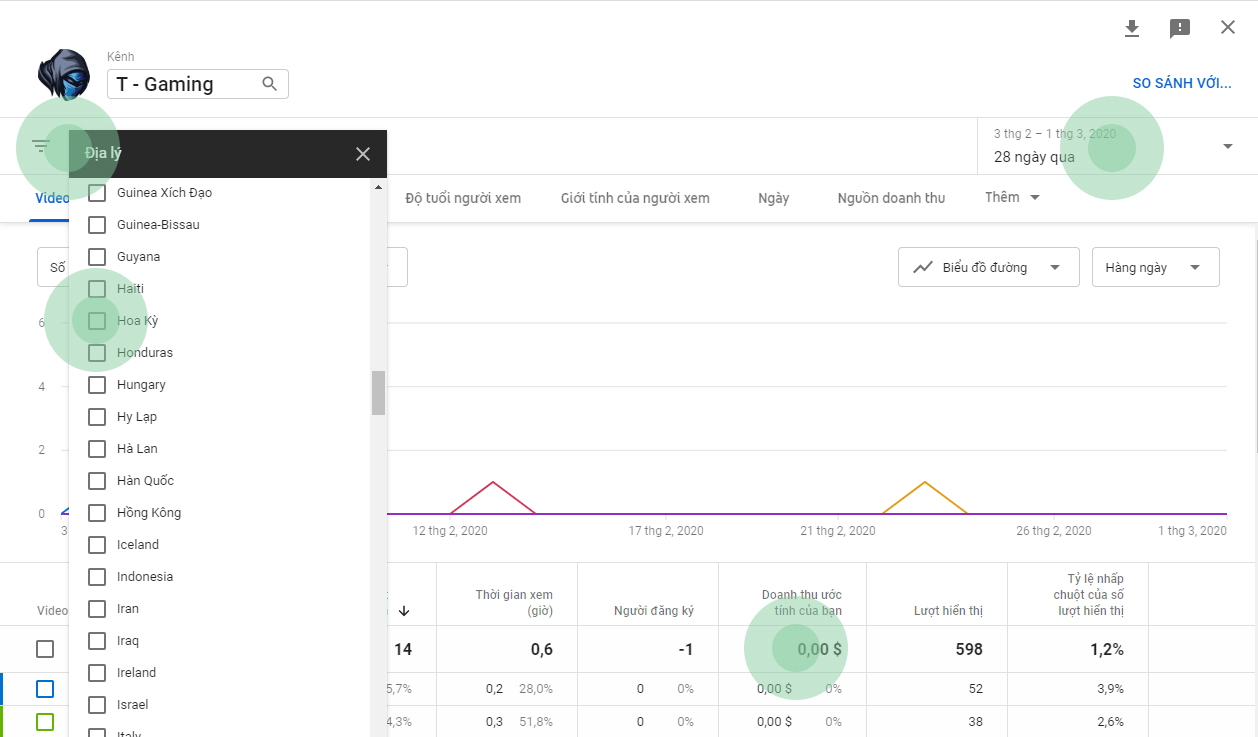Viewport: 1258px width, 737px height.
Task: Click the watch time percentage 51,8%
Action: [536, 721]
